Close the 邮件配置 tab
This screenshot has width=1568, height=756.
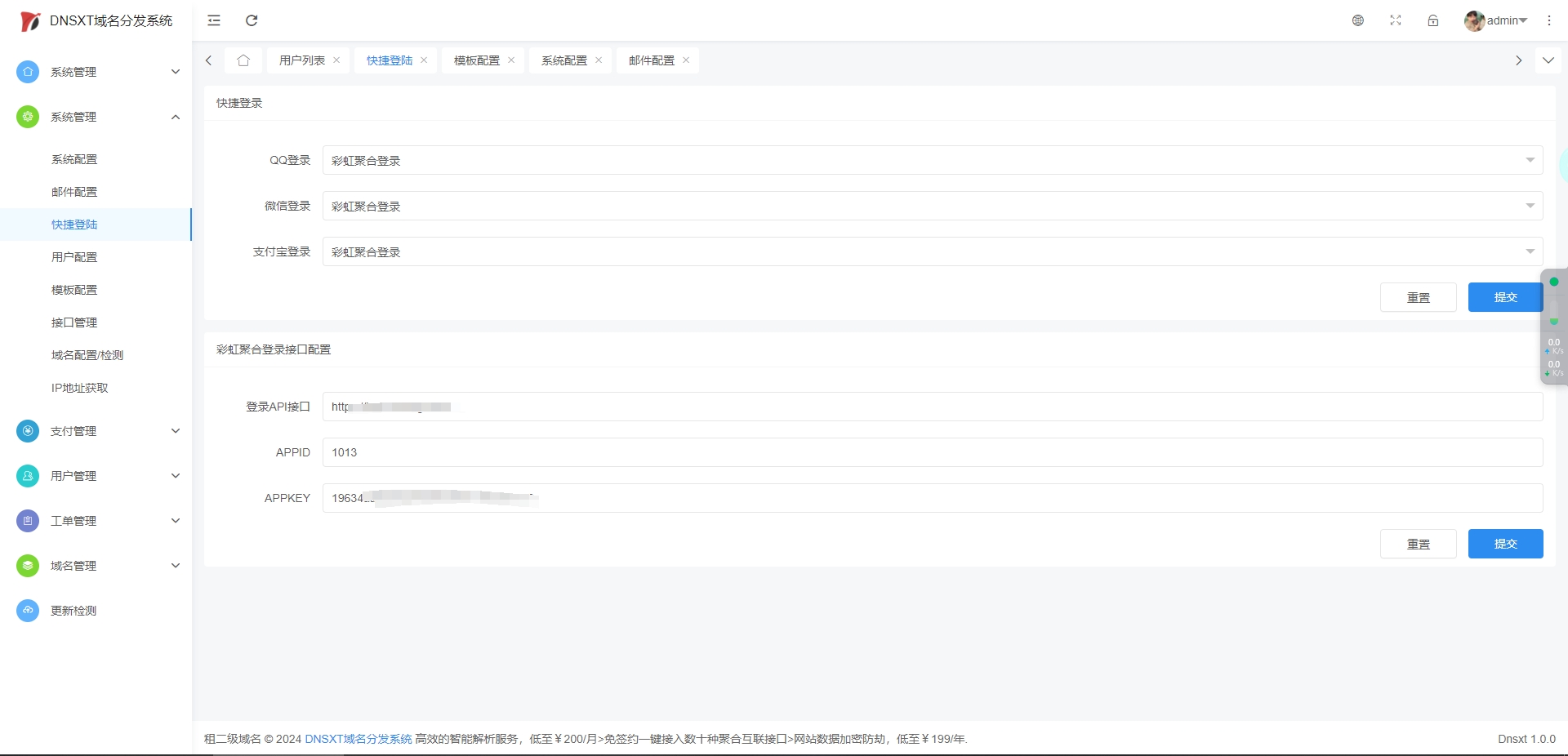click(686, 60)
